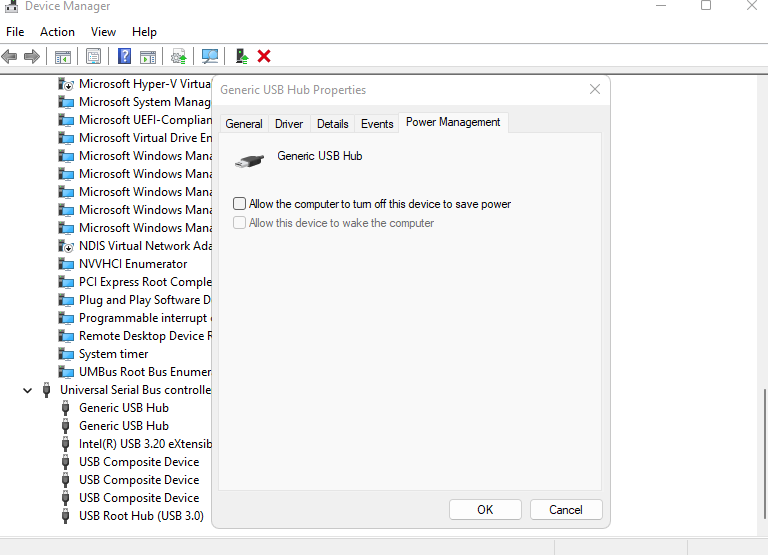Click the icon beside NVVHCI Enumerator
Viewport: 768px width, 555px height.
66,264
